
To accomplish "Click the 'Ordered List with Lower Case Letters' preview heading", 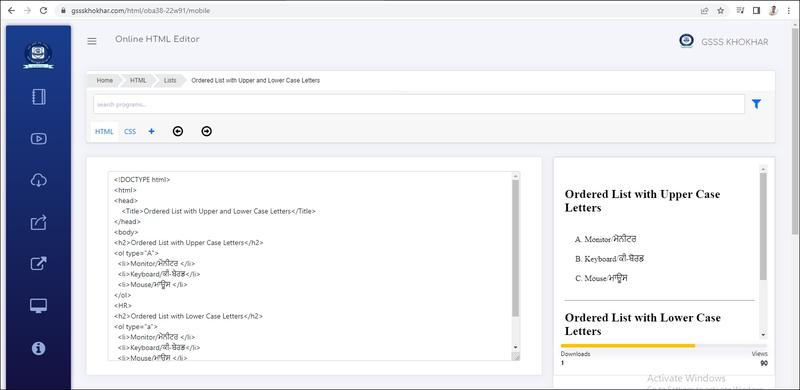I will pyautogui.click(x=643, y=324).
